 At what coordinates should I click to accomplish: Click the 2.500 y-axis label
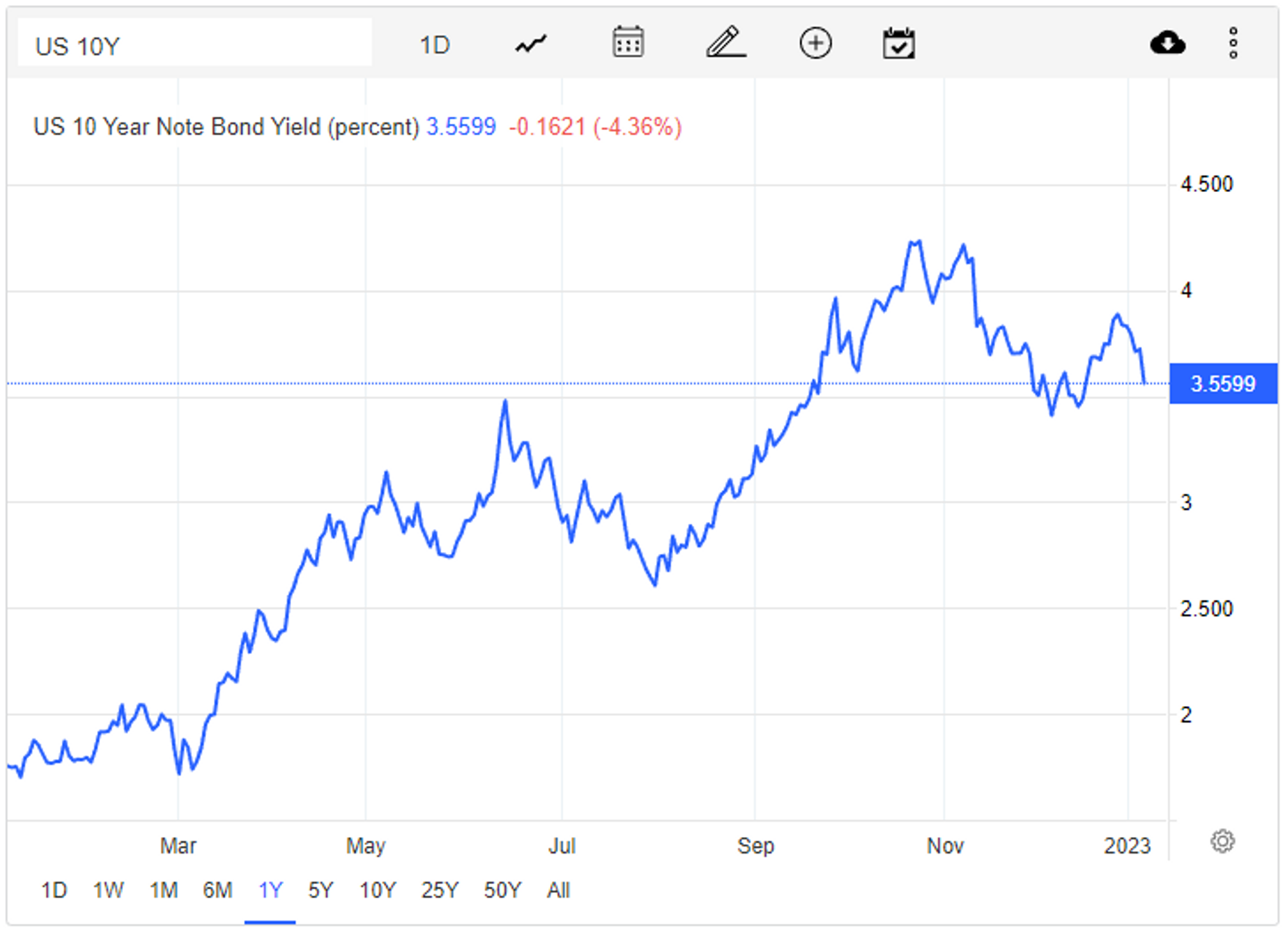[1206, 609]
